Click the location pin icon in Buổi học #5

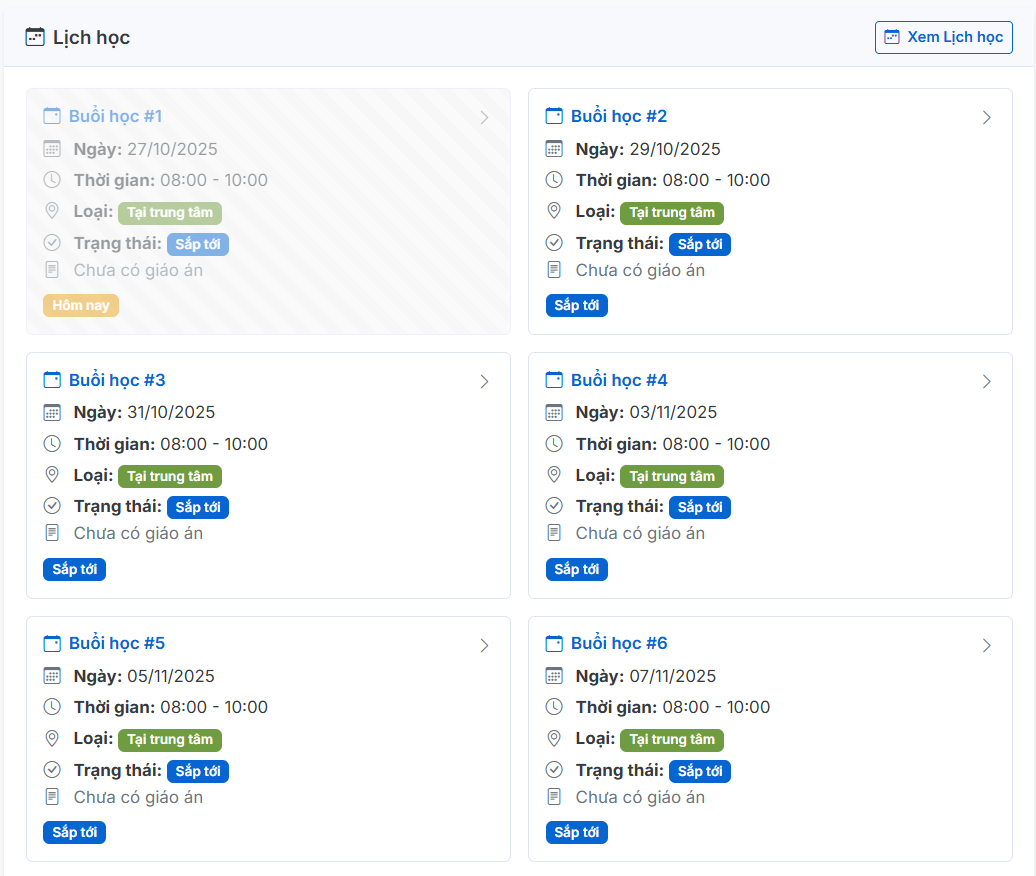[x=52, y=739]
